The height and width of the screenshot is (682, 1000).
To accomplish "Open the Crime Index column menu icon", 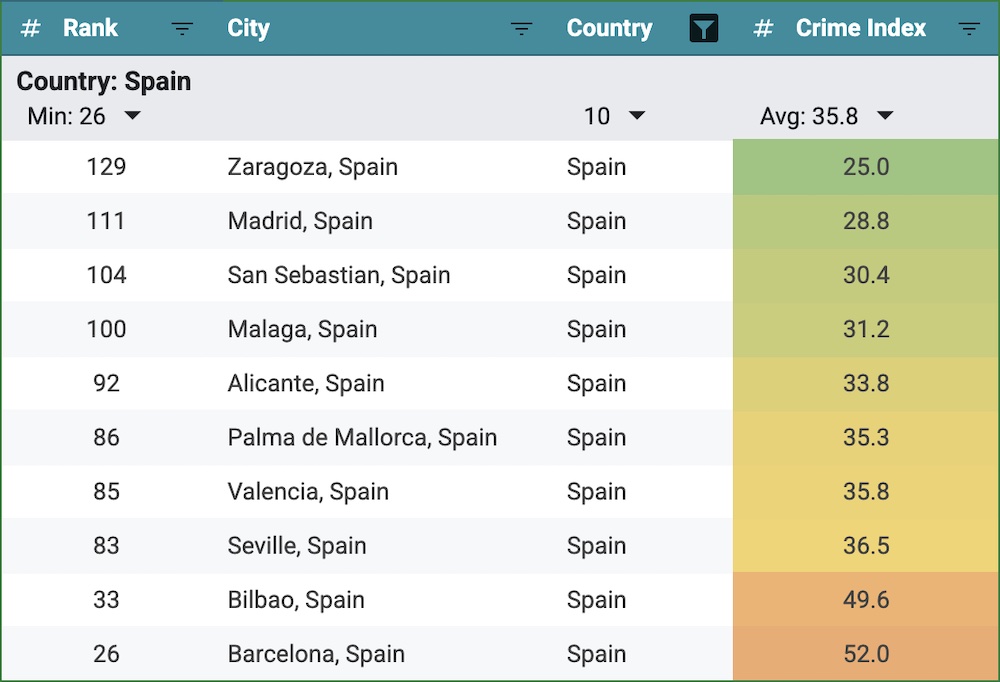I will (968, 29).
